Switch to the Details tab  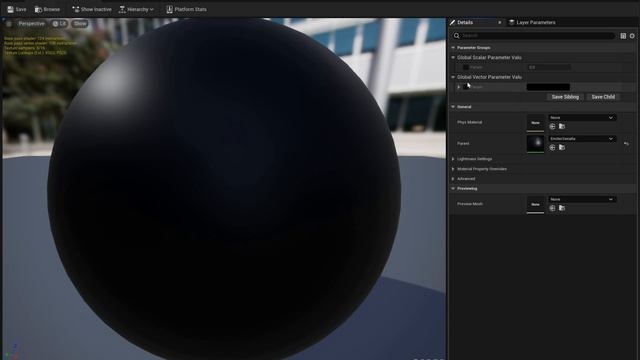point(465,22)
